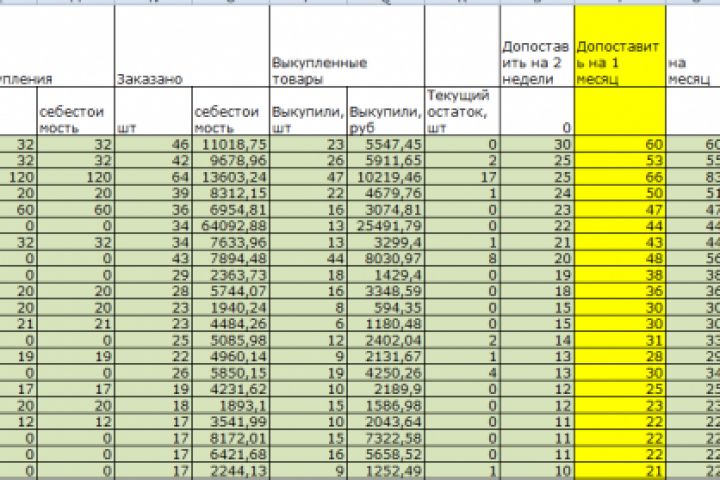Click the cell with 2244,13
The height and width of the screenshot is (480, 720).
point(231,470)
